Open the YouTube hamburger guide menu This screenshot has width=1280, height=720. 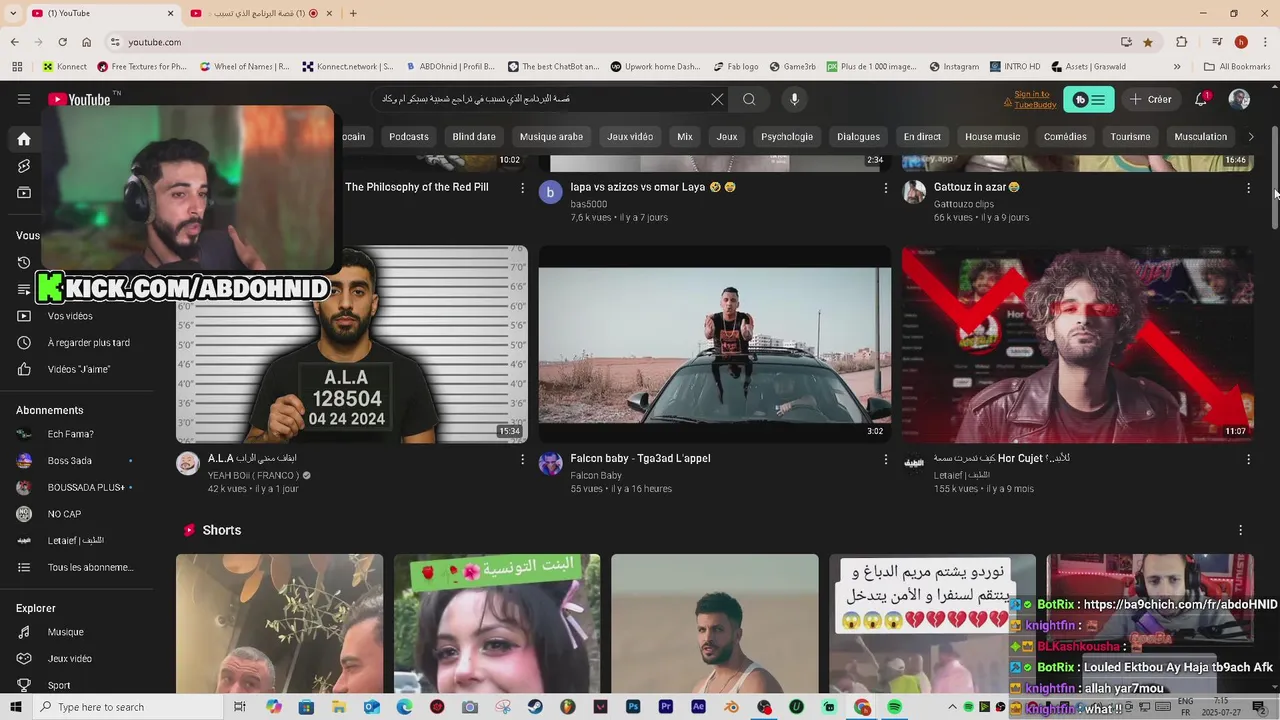coord(24,99)
